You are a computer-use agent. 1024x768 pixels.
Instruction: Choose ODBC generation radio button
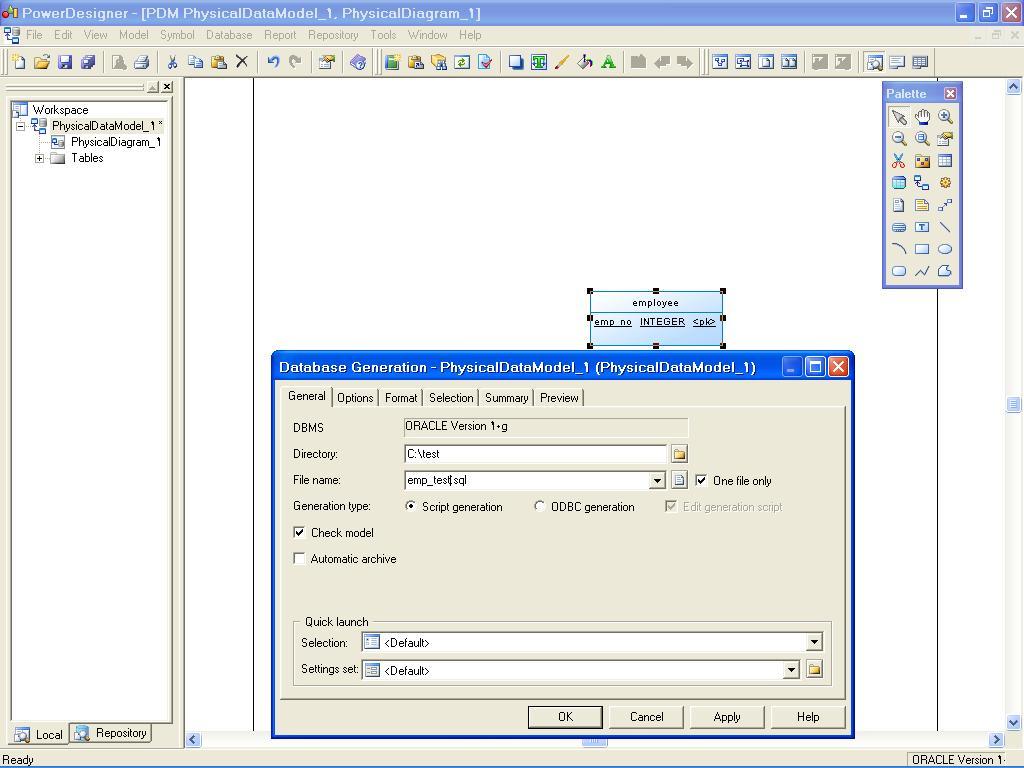click(540, 507)
